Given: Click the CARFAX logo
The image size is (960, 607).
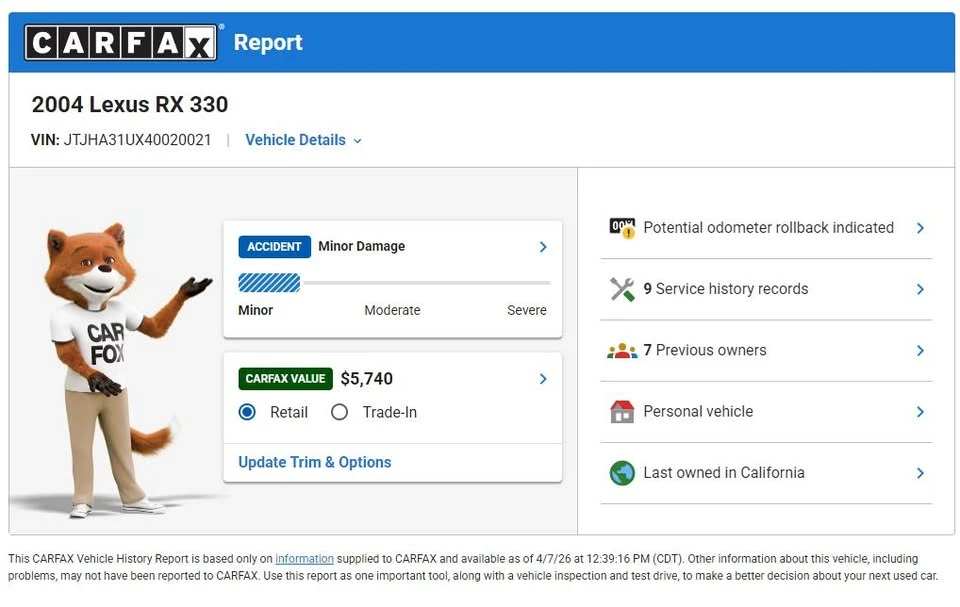Looking at the screenshot, I should (x=121, y=42).
